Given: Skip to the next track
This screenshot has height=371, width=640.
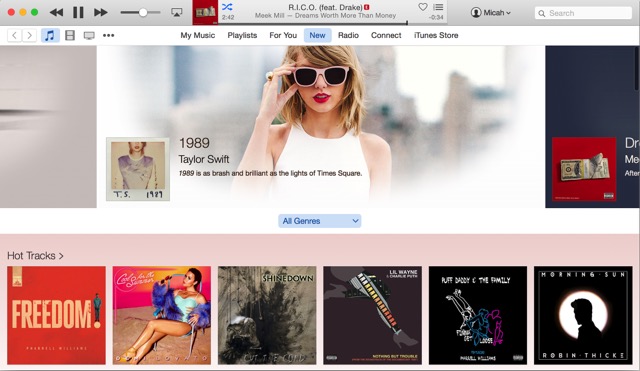Looking at the screenshot, I should [101, 12].
